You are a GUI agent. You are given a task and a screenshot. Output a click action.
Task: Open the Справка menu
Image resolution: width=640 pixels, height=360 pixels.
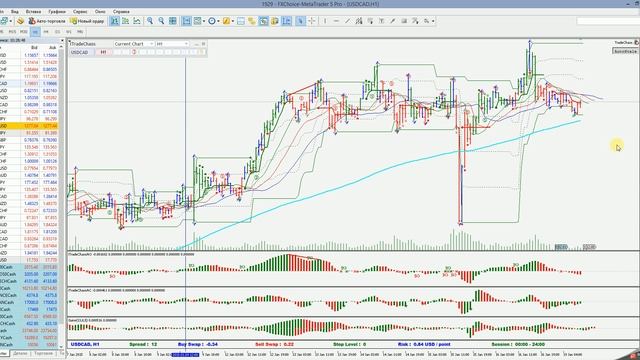coord(121,11)
